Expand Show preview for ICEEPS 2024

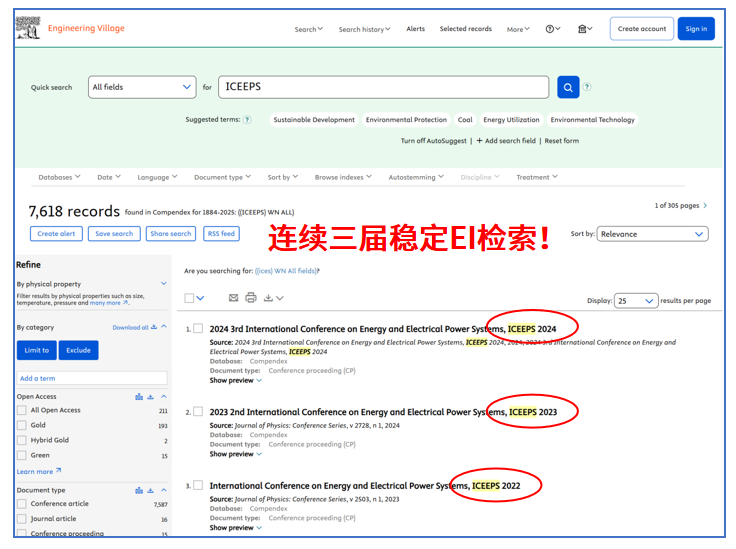tap(236, 381)
